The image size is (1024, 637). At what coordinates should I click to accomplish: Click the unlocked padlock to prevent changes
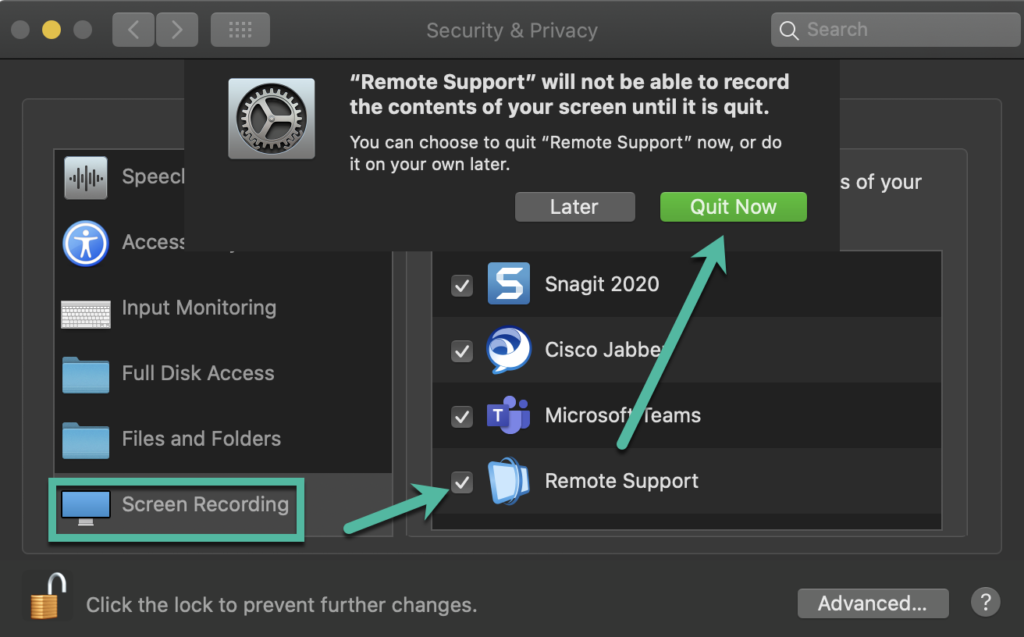(x=46, y=597)
